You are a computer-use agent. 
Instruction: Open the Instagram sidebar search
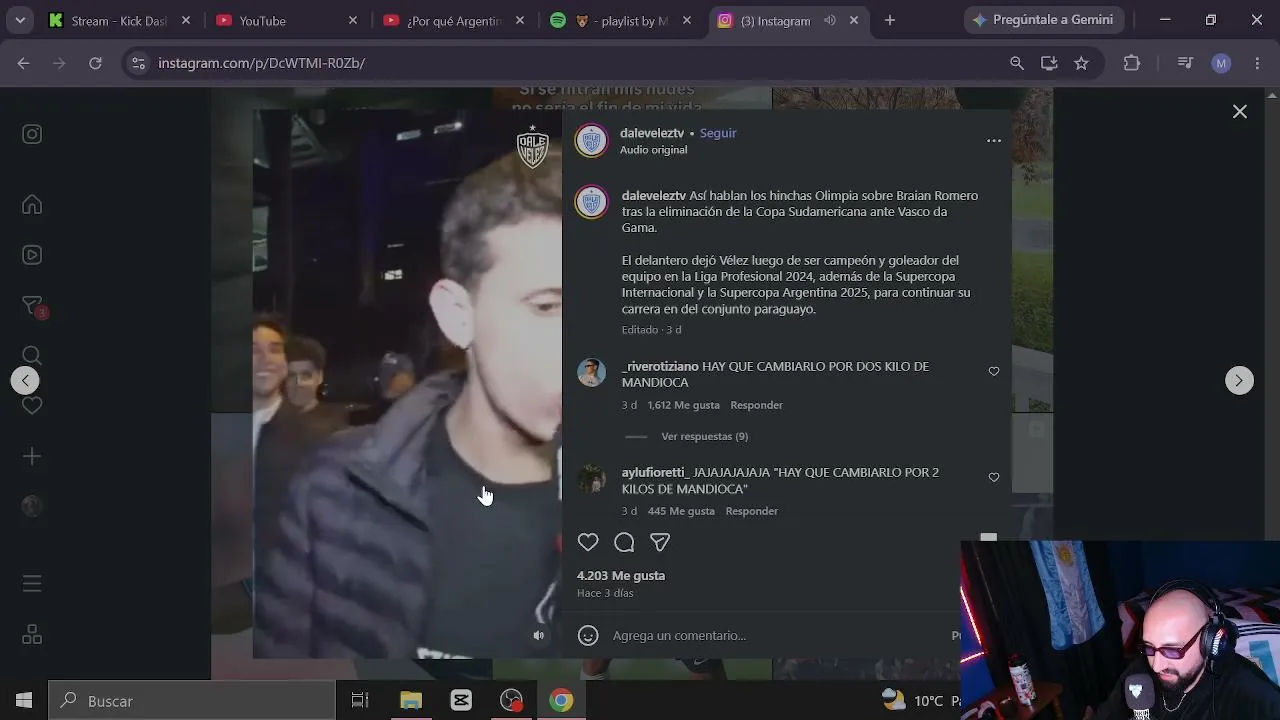point(32,356)
